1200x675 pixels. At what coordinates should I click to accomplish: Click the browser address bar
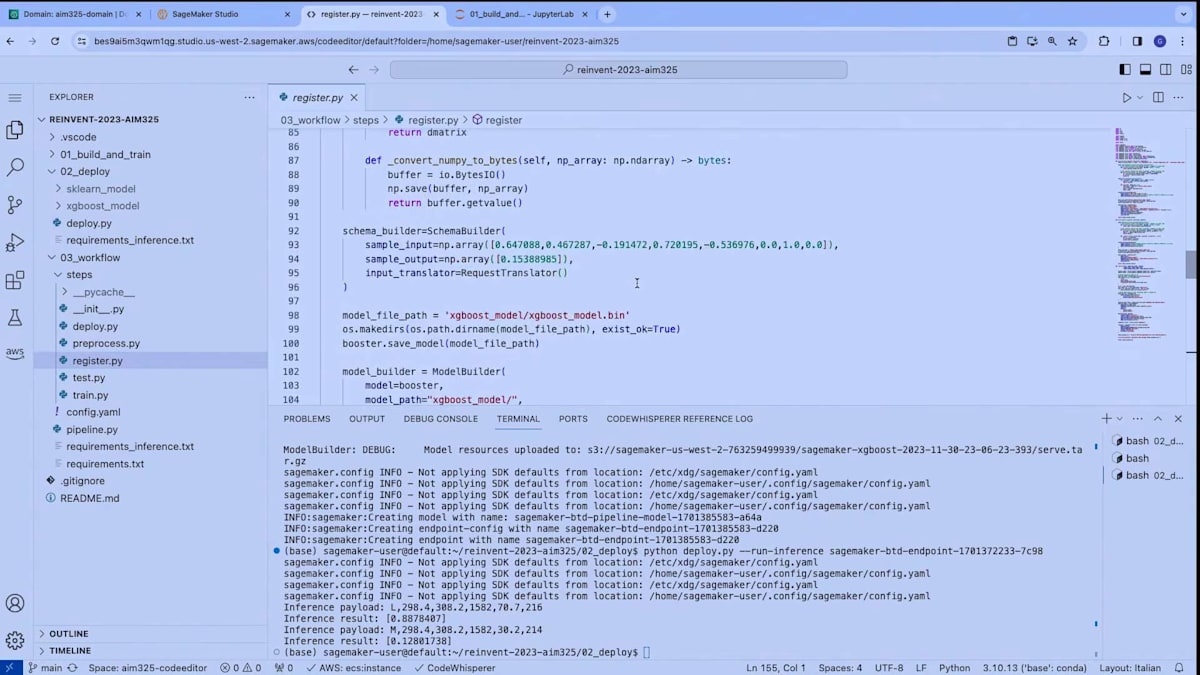coord(540,41)
